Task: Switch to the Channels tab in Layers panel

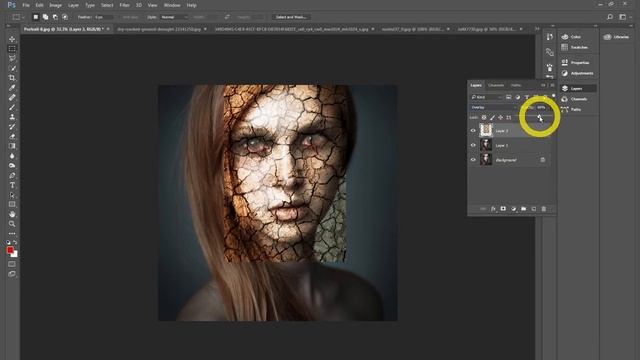Action: [x=496, y=85]
